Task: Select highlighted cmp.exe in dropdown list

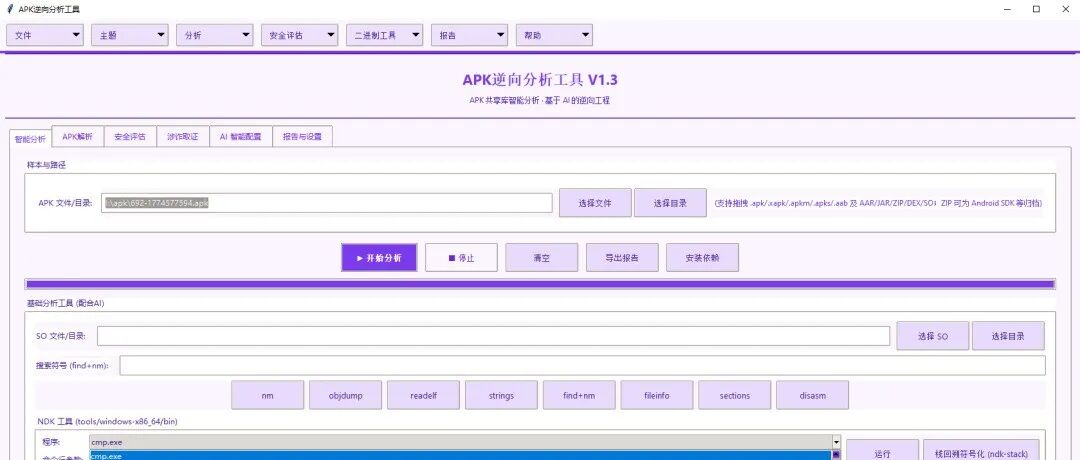Action: tap(460, 456)
